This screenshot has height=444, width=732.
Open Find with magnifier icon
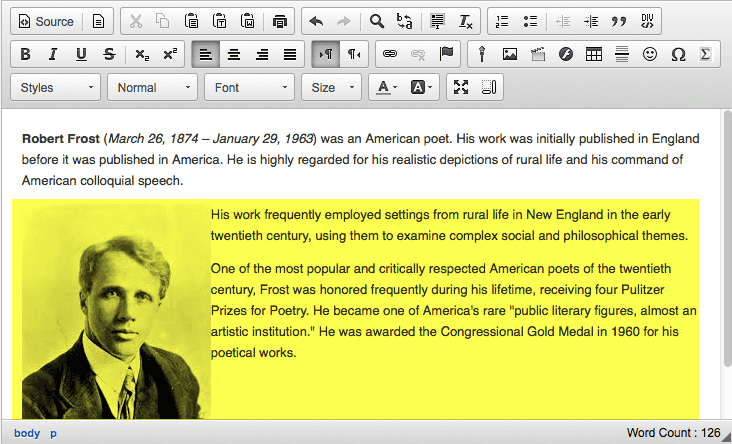point(376,21)
